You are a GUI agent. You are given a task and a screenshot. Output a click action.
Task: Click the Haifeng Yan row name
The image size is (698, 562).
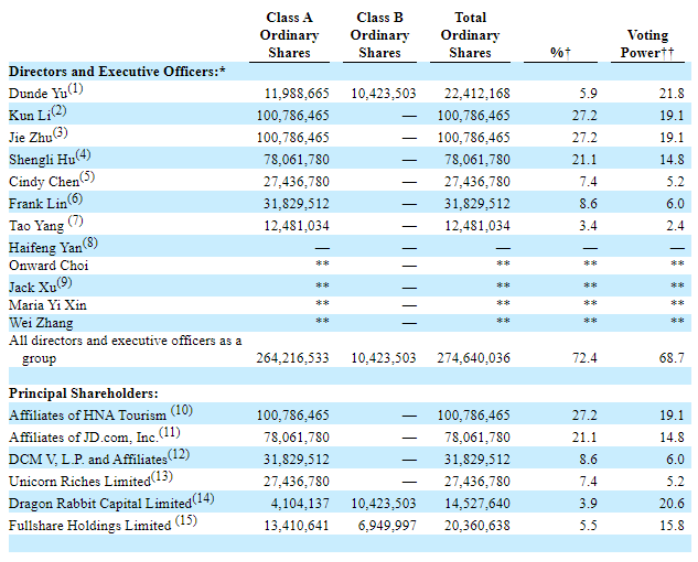pos(53,246)
